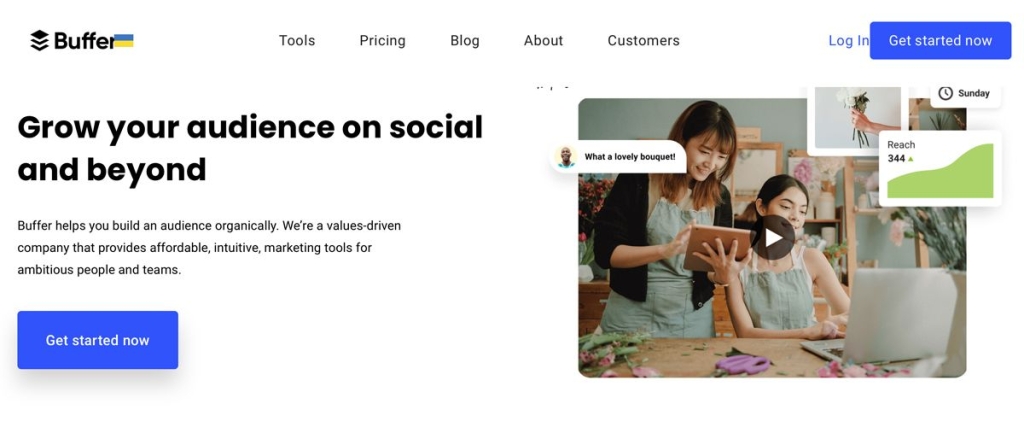Click the green up arrow beside 344

911,159
